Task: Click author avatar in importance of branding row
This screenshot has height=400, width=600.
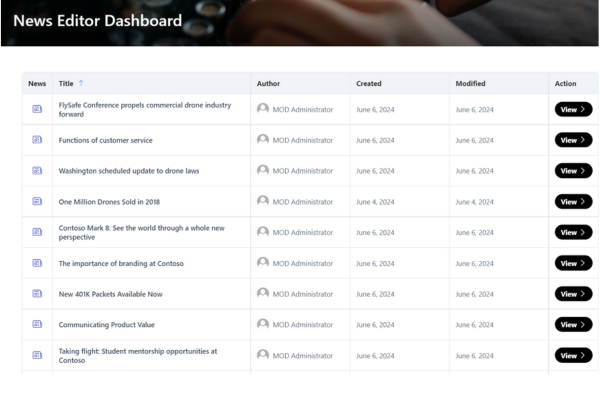Action: [x=263, y=263]
